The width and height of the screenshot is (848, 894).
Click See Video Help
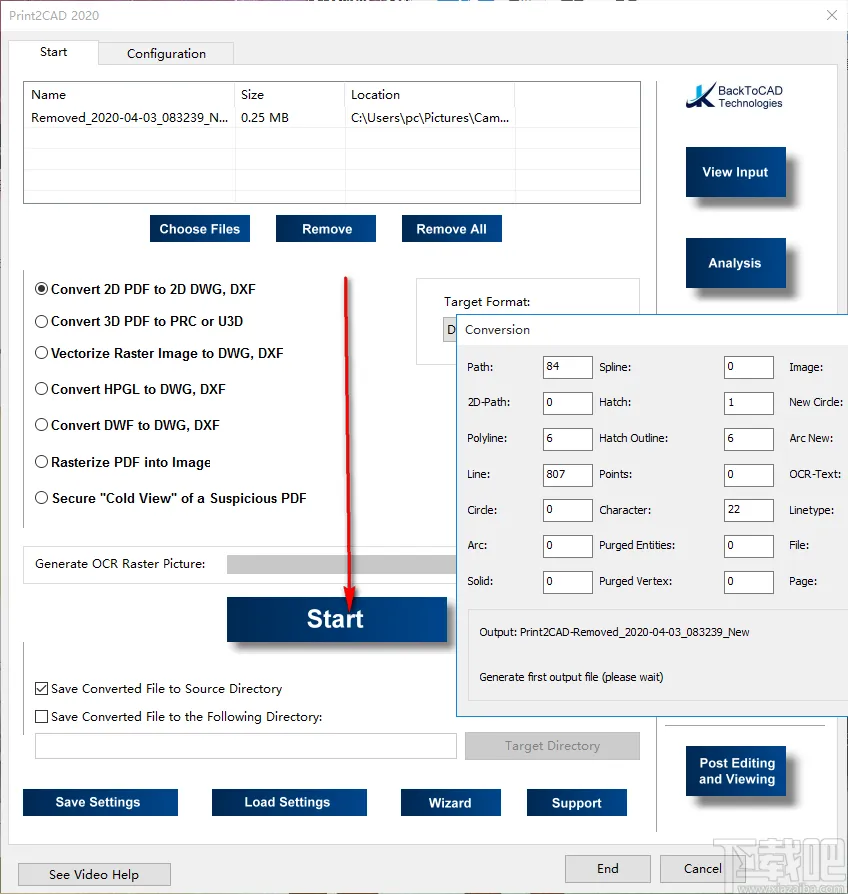[x=94, y=874]
